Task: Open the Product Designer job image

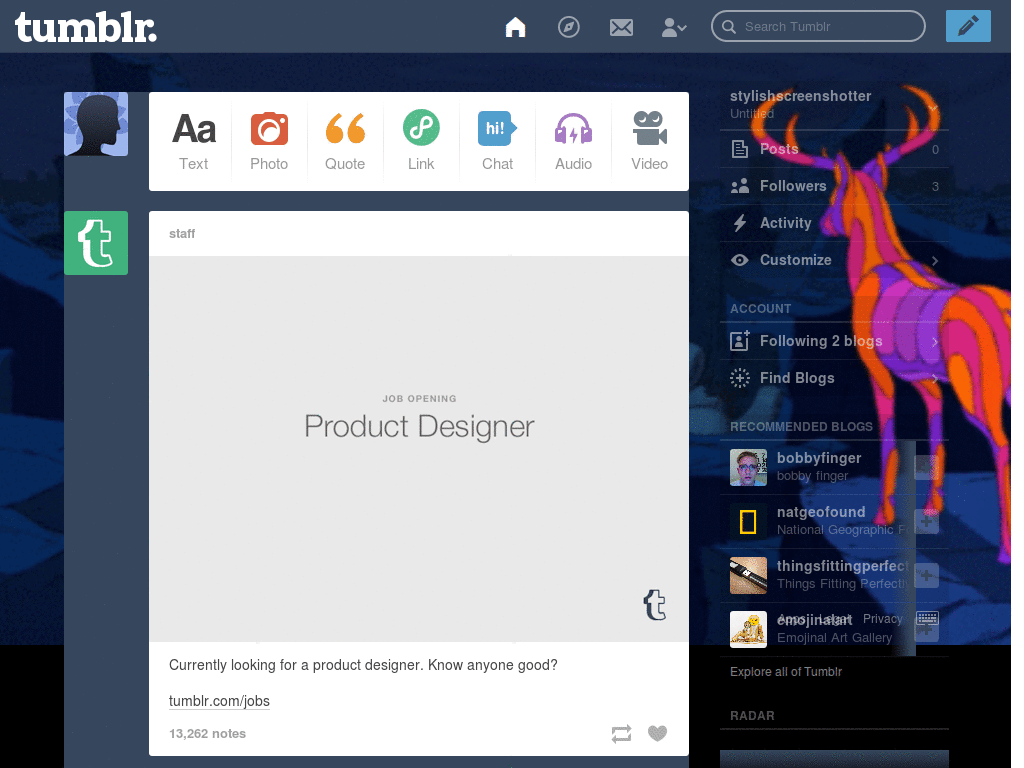Action: 419,449
